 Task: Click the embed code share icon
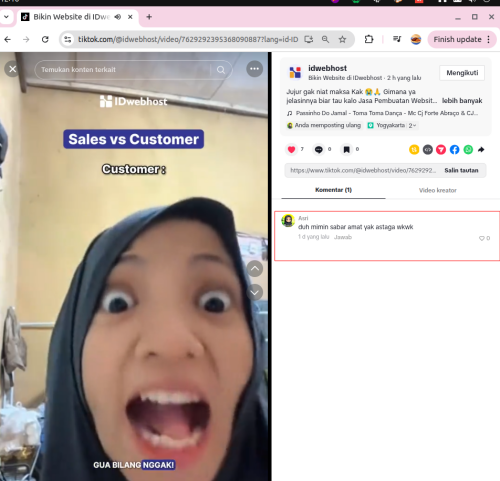pos(428,150)
